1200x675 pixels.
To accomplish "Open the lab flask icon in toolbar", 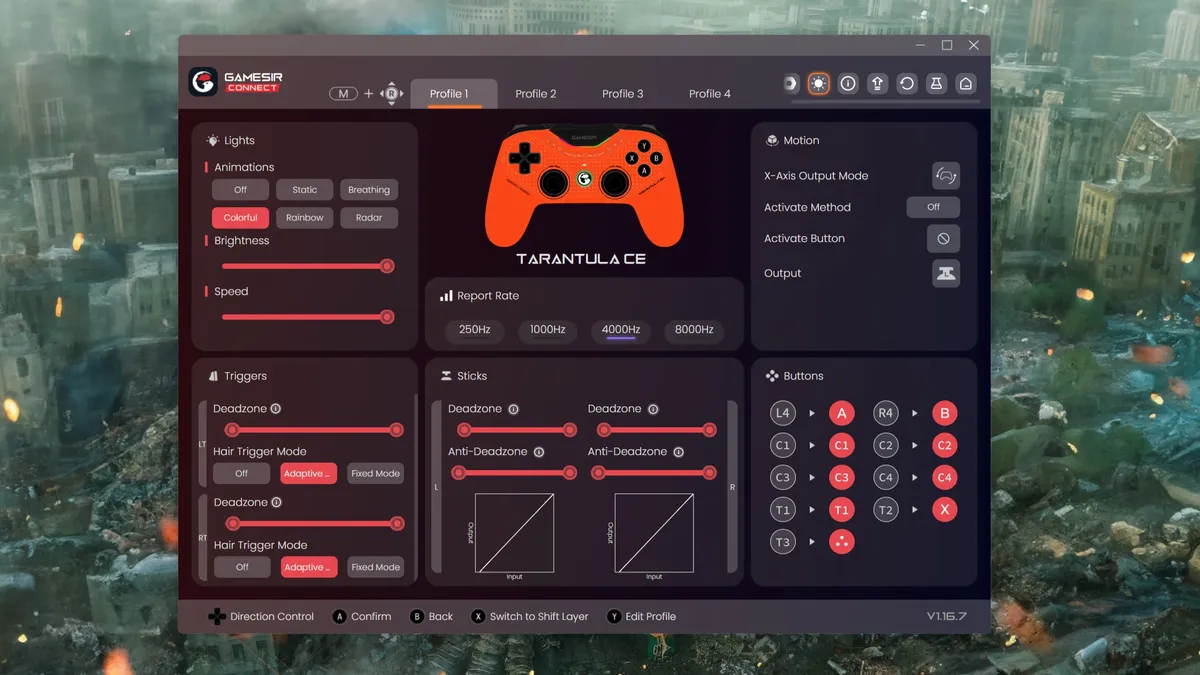I will tap(936, 84).
